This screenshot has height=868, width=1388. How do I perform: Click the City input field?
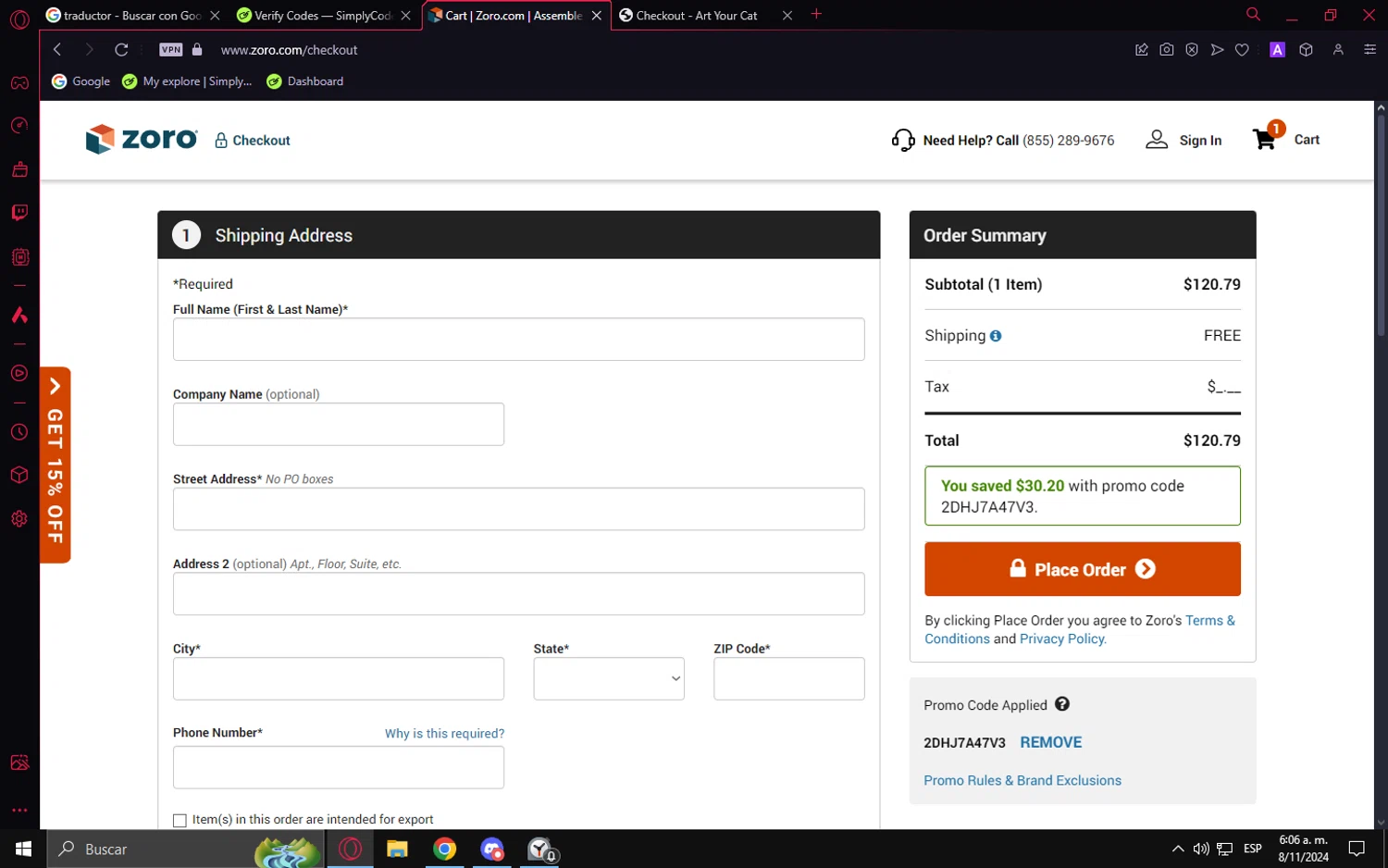339,678
